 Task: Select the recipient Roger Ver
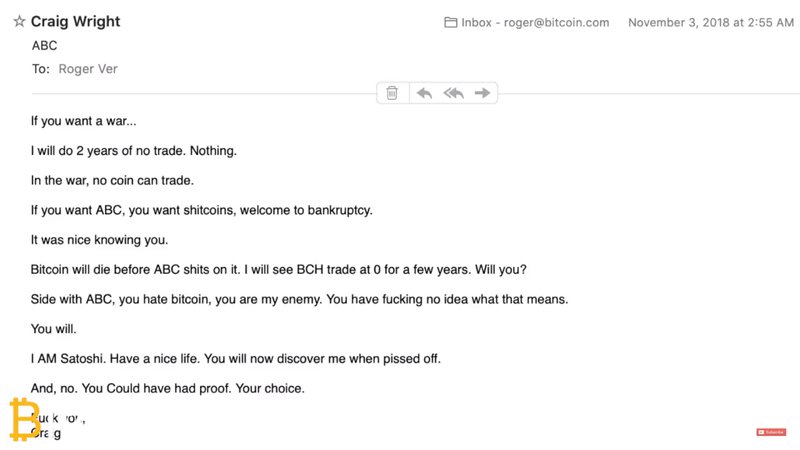point(88,69)
